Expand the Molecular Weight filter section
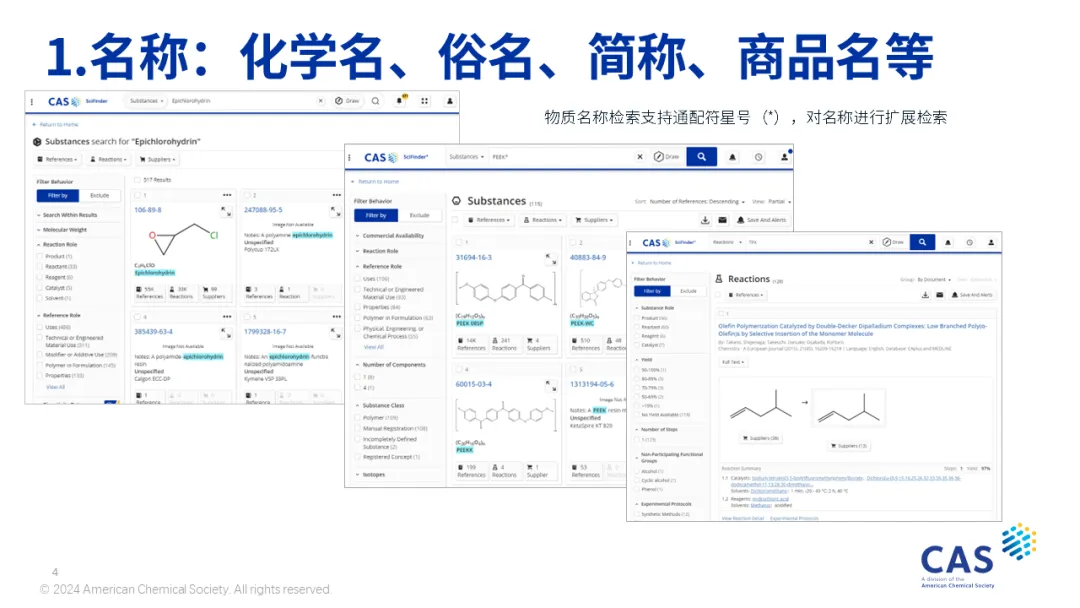 pyautogui.click(x=62, y=230)
